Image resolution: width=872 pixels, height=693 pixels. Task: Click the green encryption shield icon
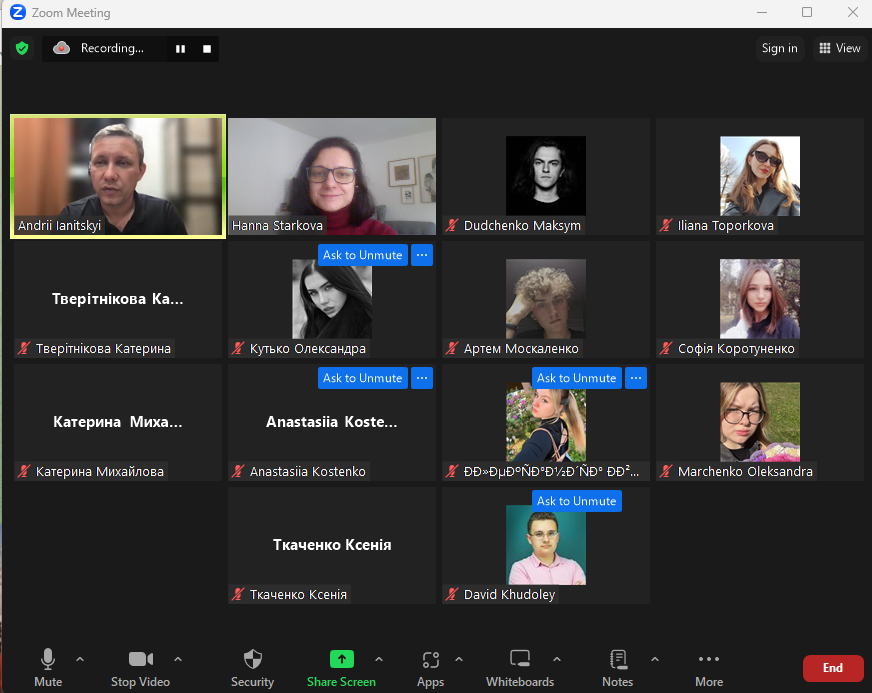[x=22, y=48]
